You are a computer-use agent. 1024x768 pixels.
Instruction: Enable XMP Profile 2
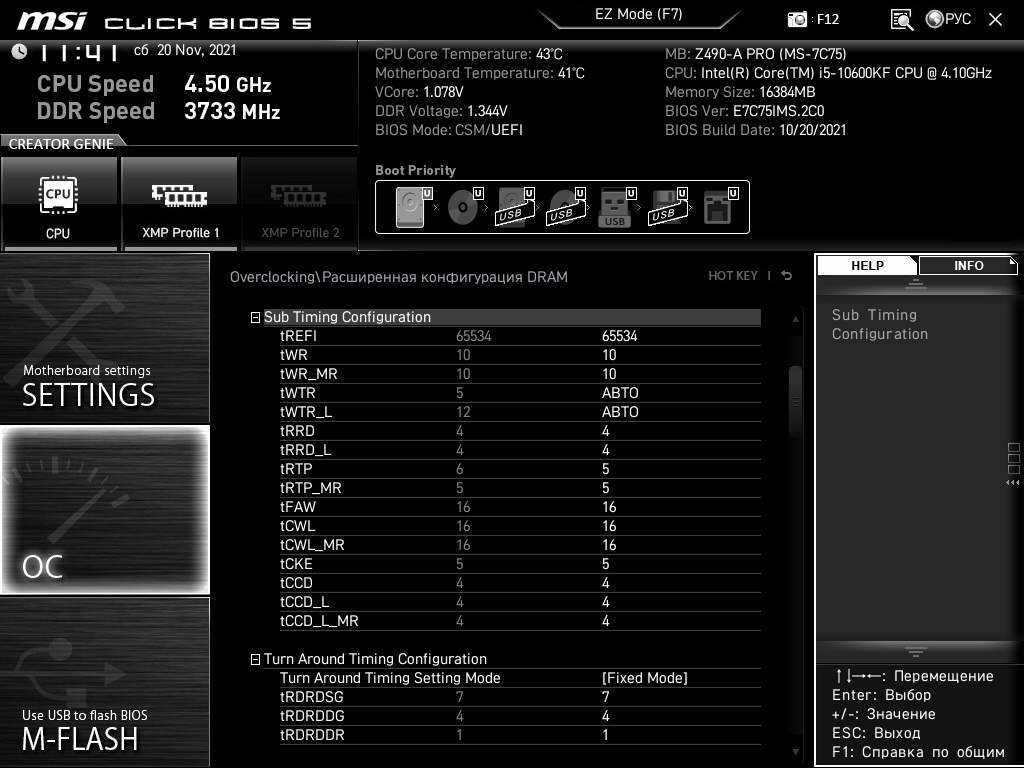(300, 203)
